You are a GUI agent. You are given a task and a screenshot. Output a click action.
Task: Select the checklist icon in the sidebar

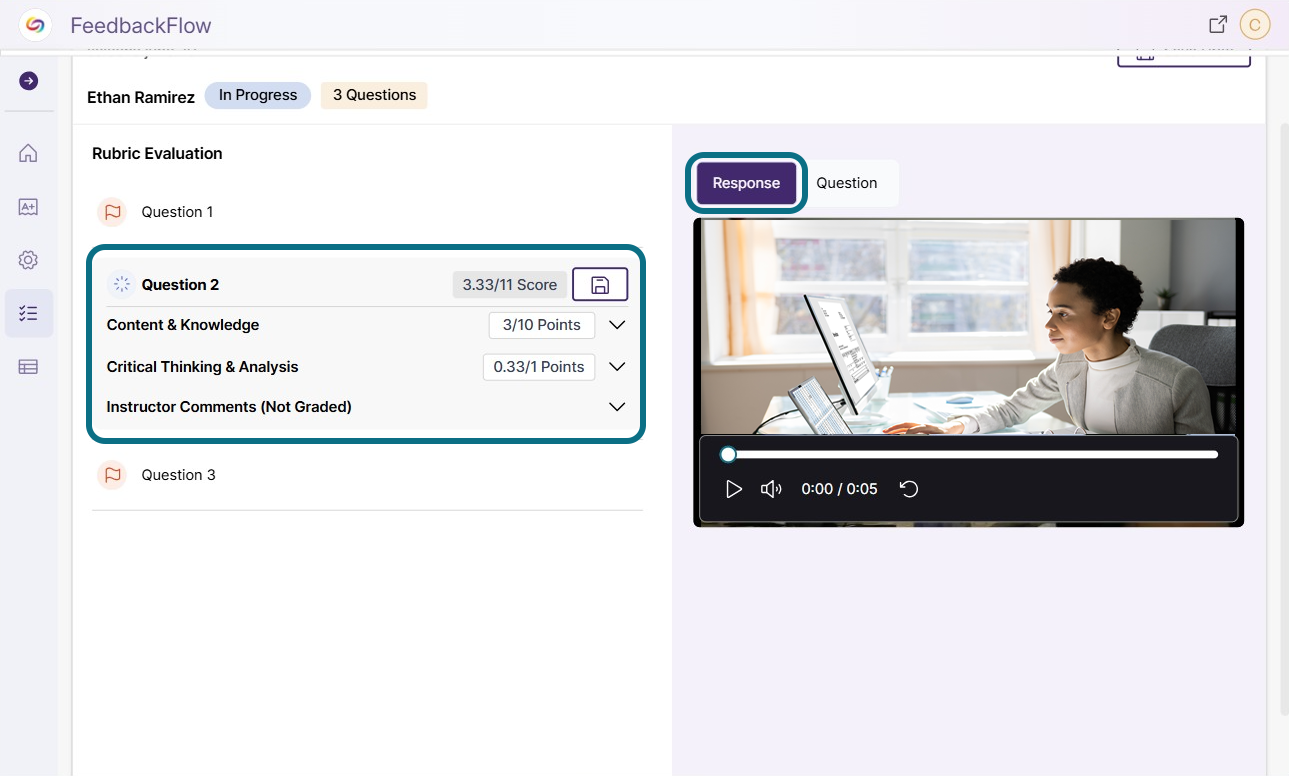pyautogui.click(x=28, y=313)
